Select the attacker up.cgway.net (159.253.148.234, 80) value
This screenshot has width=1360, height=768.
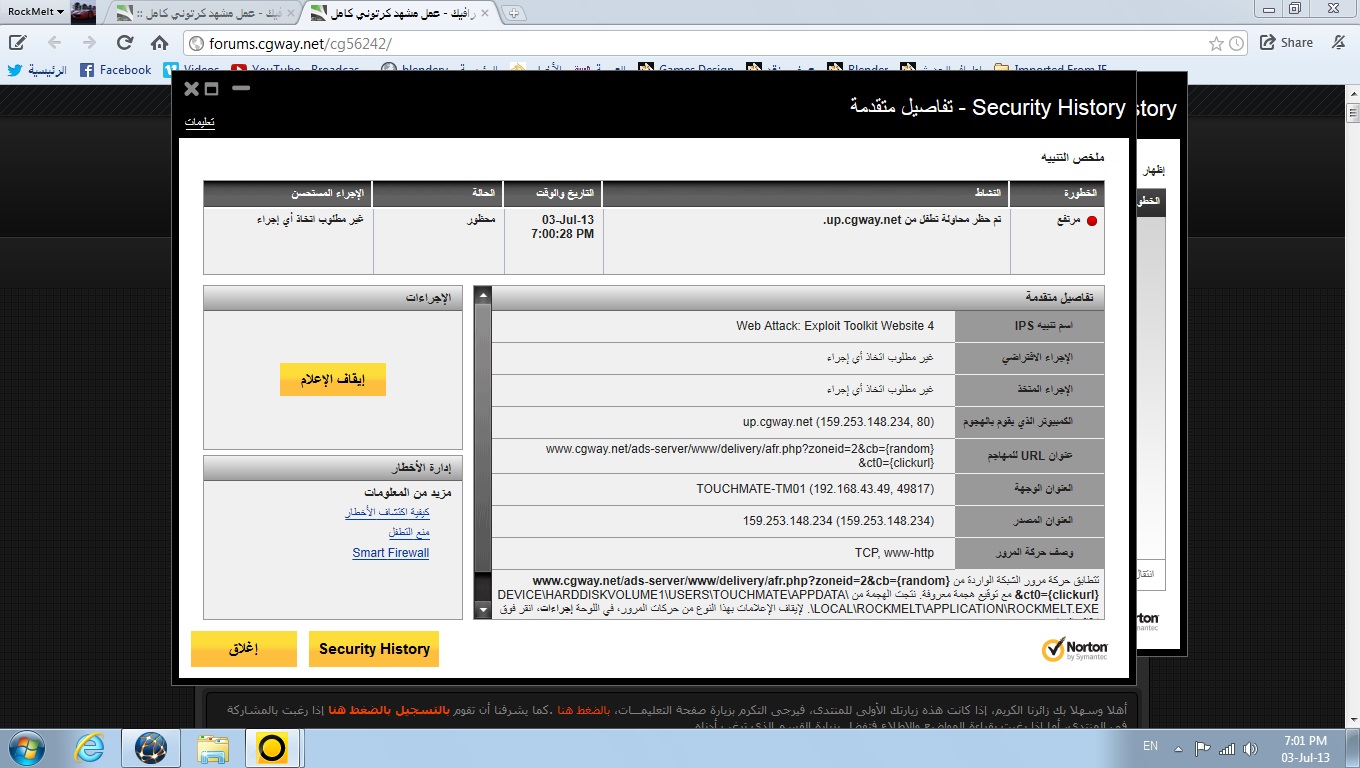coord(838,422)
